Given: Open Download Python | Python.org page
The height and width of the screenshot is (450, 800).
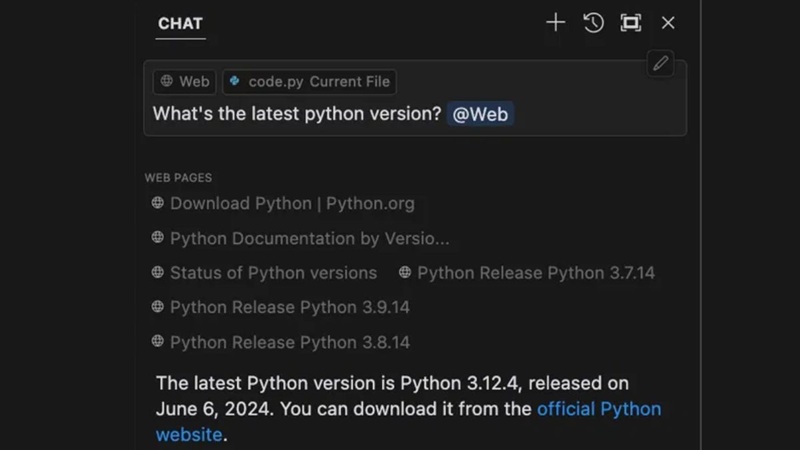Looking at the screenshot, I should coord(291,203).
